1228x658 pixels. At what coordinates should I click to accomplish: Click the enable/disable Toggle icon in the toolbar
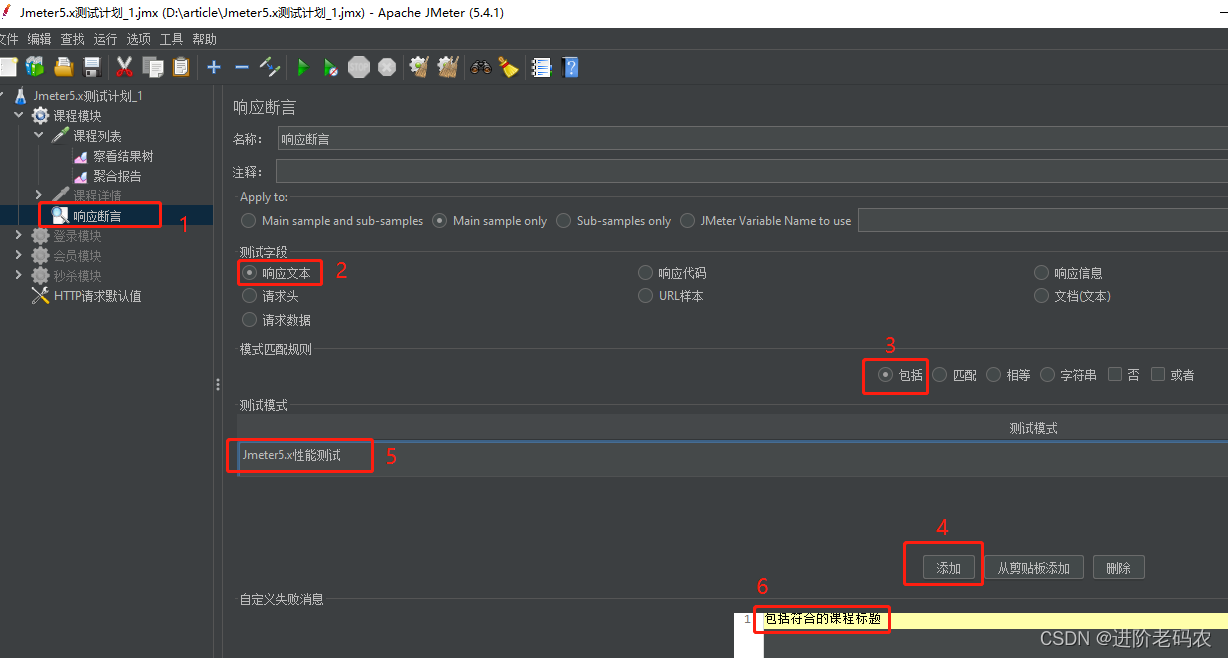270,67
